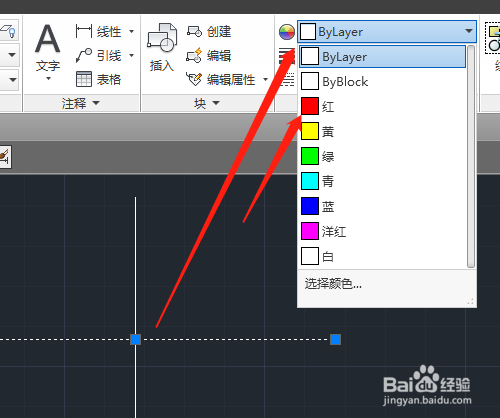Viewport: 500px width, 418px height.
Task: Open the Linear dimension dropdown arrow
Action: point(131,32)
